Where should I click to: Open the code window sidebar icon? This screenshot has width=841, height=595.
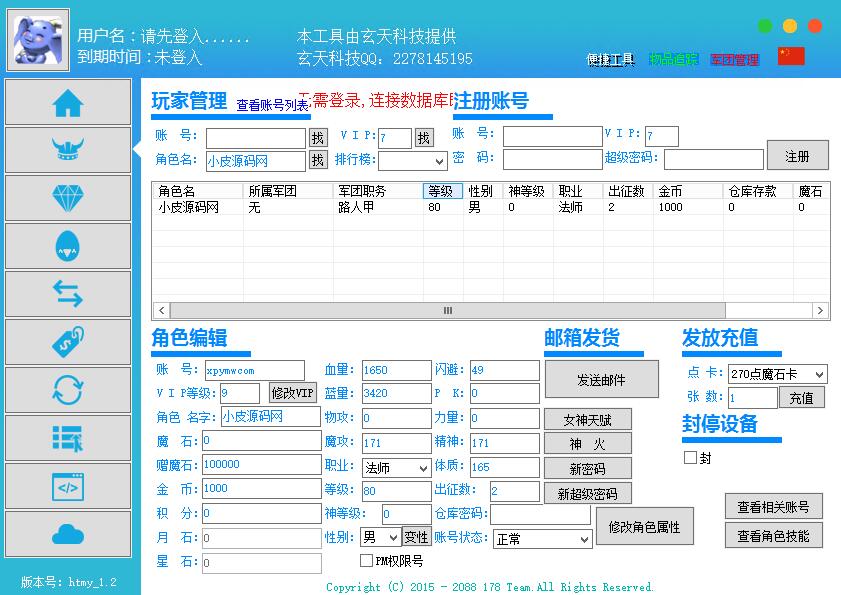coord(68,486)
